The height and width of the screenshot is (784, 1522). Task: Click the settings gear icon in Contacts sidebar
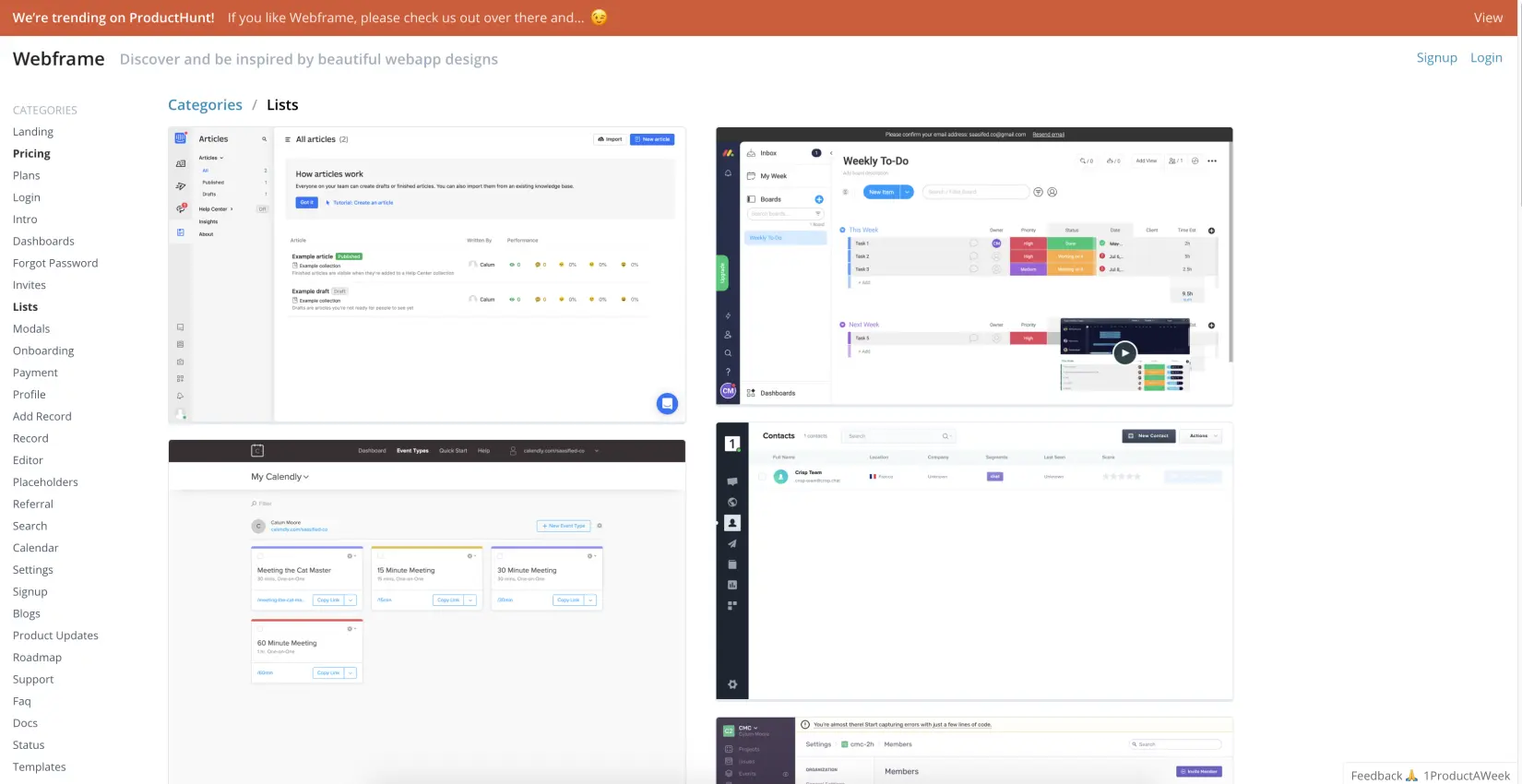tap(732, 684)
